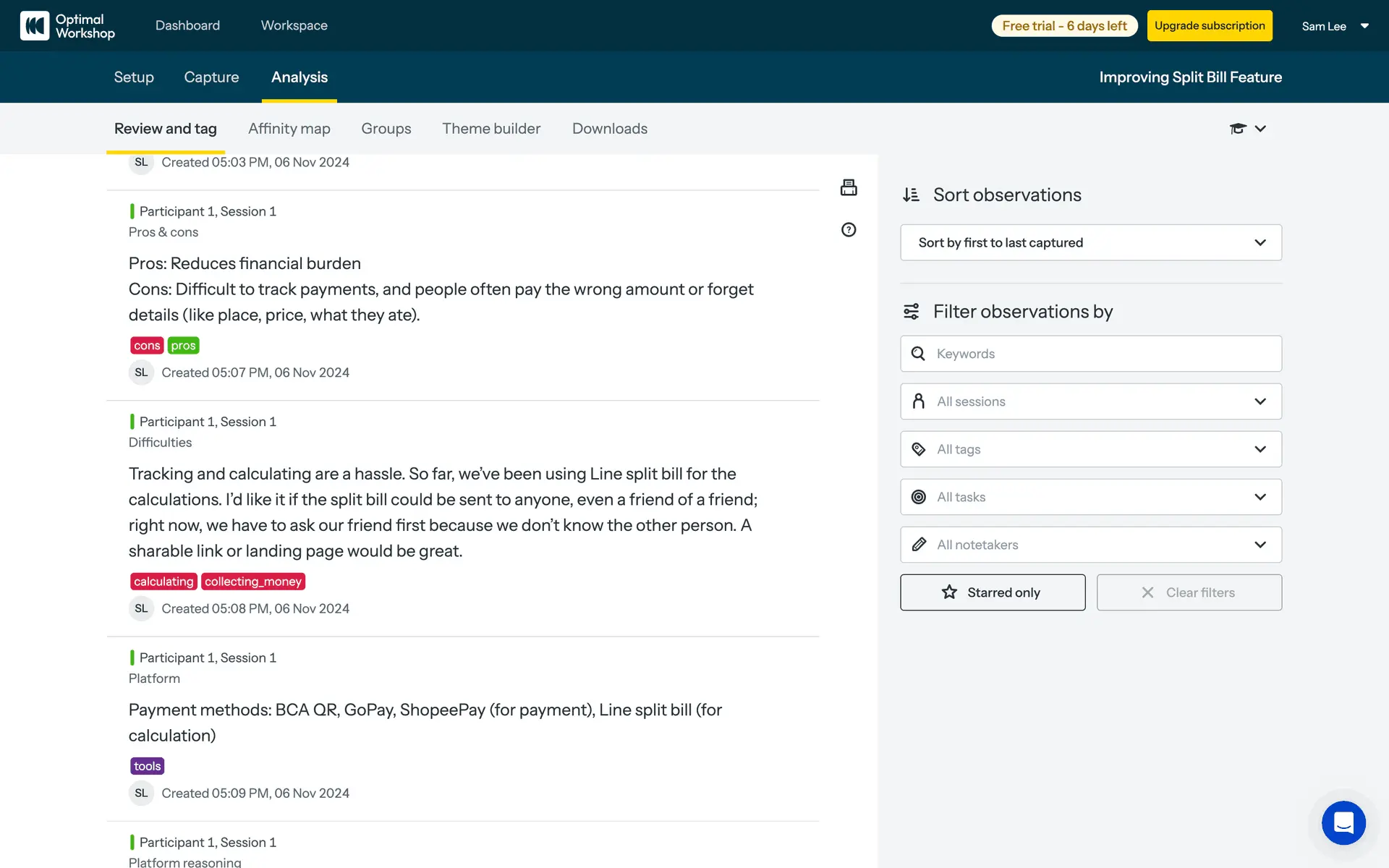Toggle the Starred only filter
The height and width of the screenshot is (868, 1389).
992,592
